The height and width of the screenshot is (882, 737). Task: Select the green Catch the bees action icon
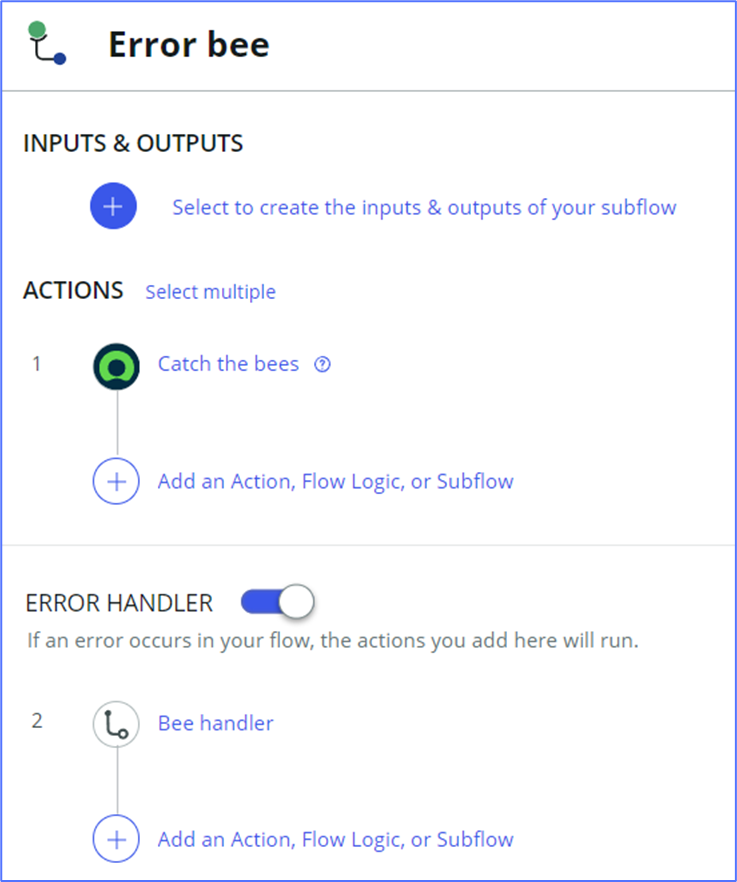tap(116, 363)
